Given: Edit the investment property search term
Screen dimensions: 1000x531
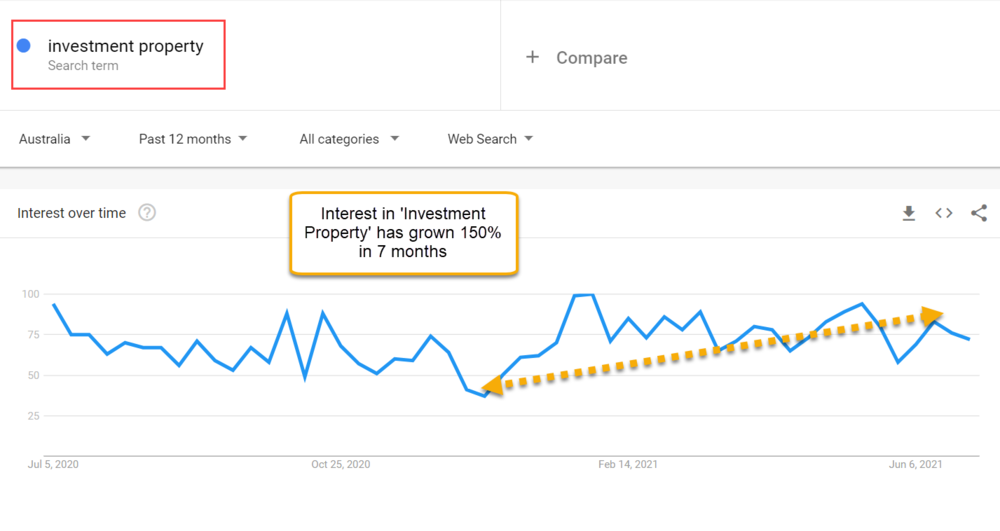Looking at the screenshot, I should click(x=126, y=46).
